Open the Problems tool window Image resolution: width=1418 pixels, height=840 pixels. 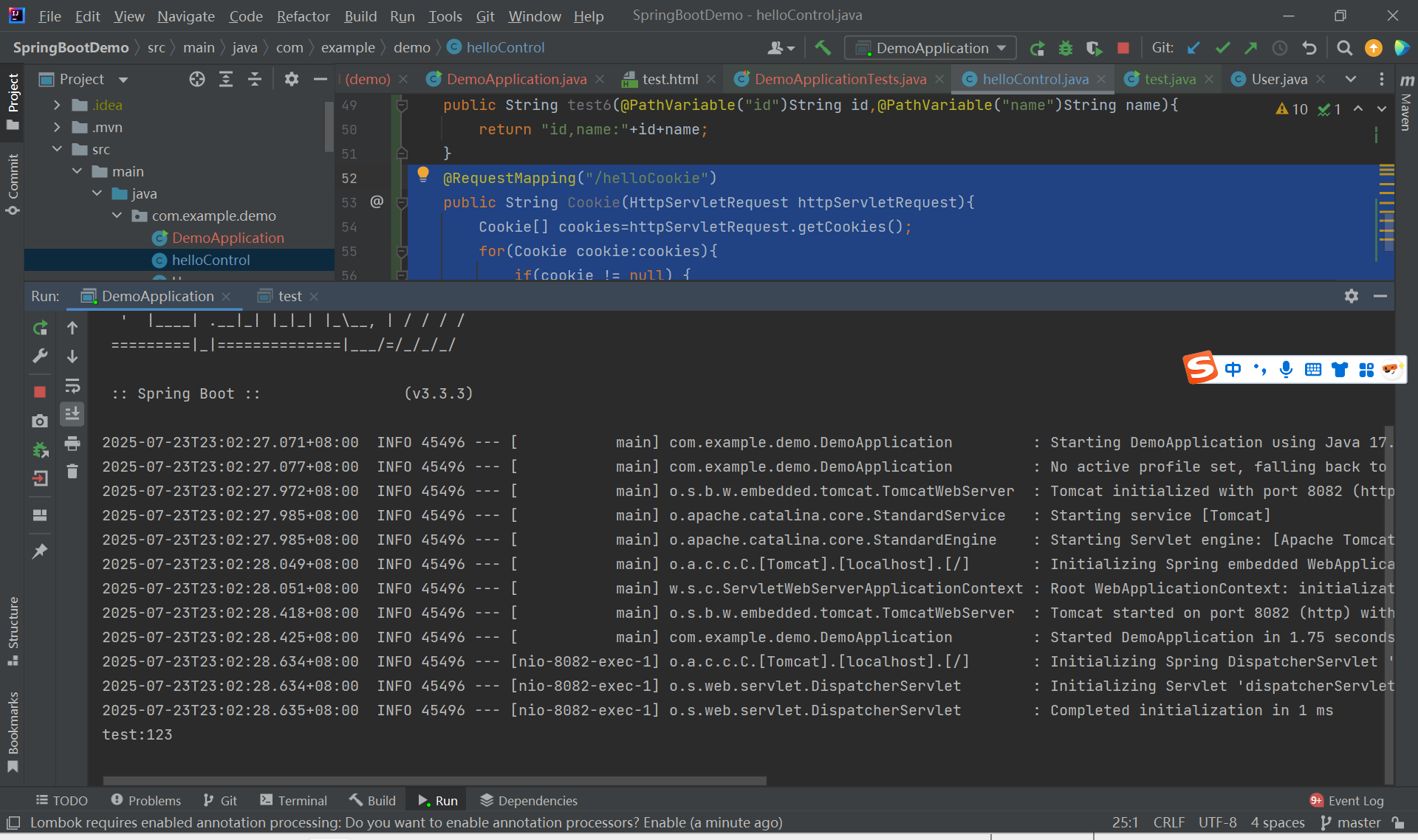pos(145,801)
